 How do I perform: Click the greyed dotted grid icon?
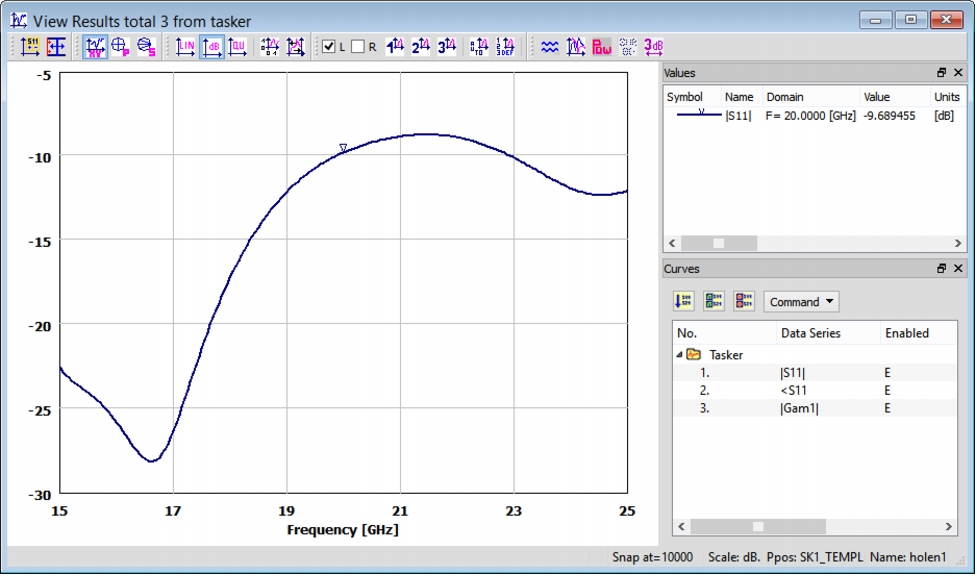627,47
